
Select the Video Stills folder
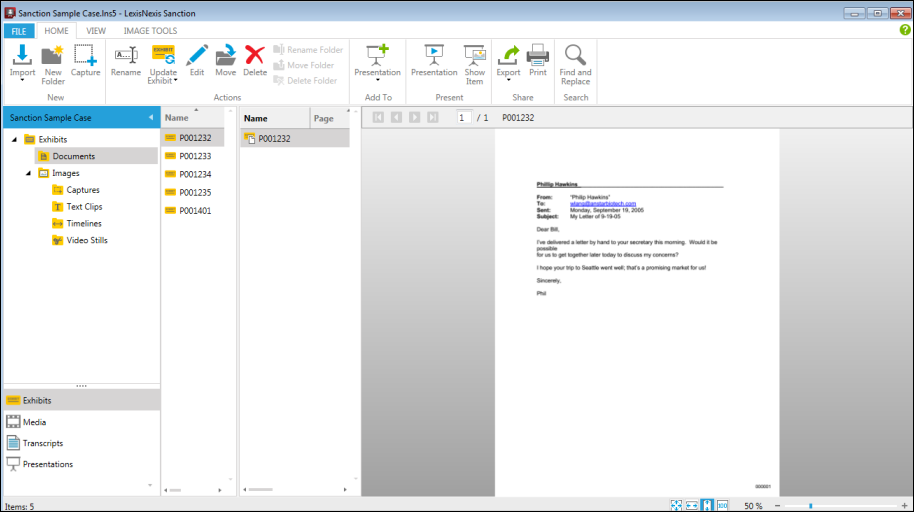tap(80, 240)
